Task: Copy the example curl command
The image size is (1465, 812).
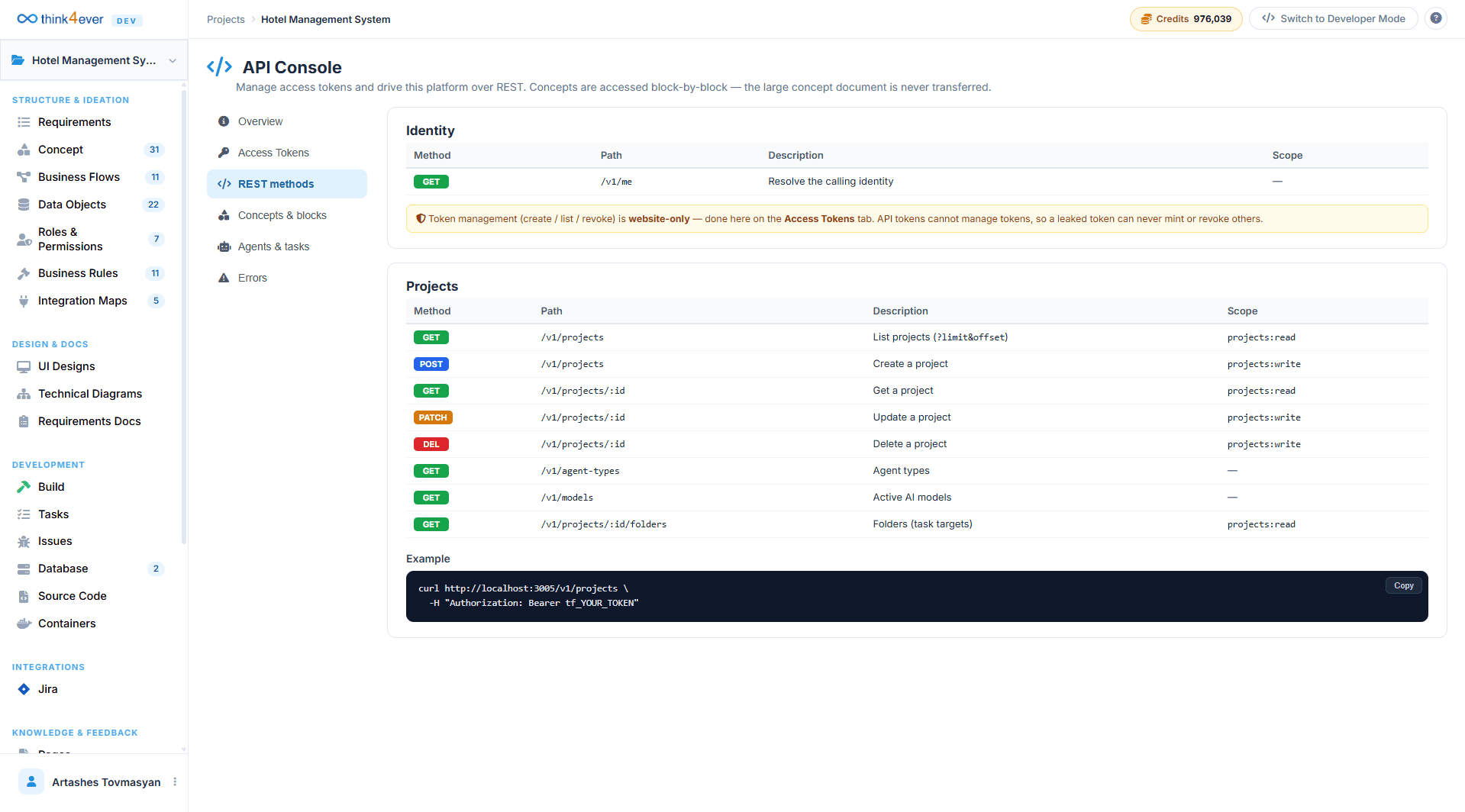Action: coord(1403,585)
